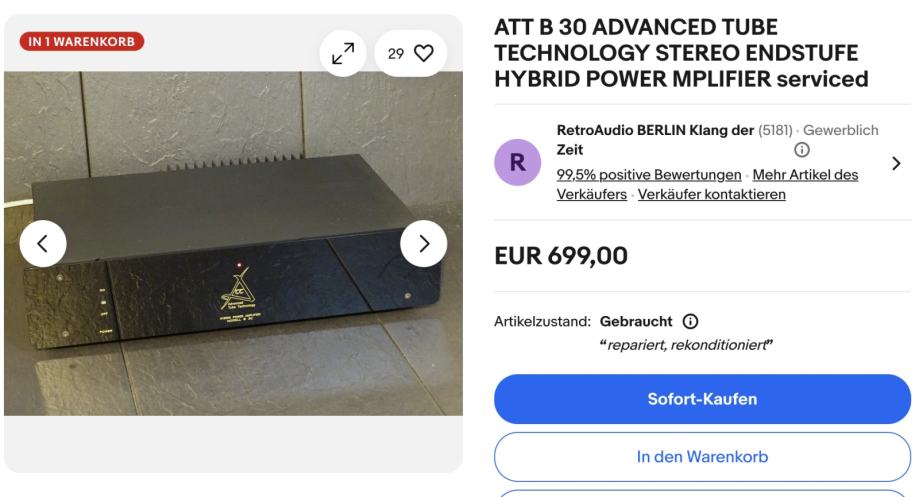Show next product photo

[424, 243]
